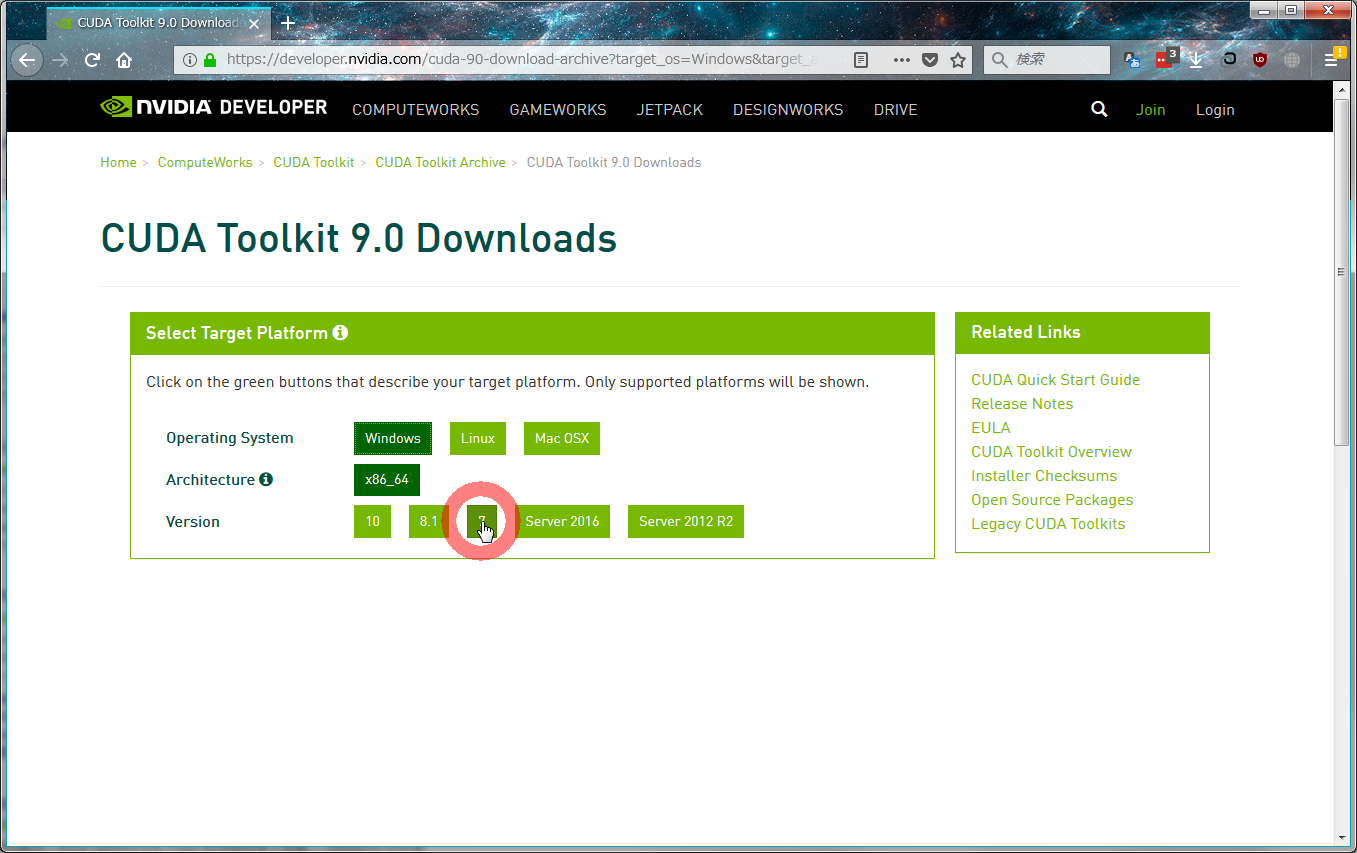Go to ComputeWorks breadcrumb

point(205,162)
